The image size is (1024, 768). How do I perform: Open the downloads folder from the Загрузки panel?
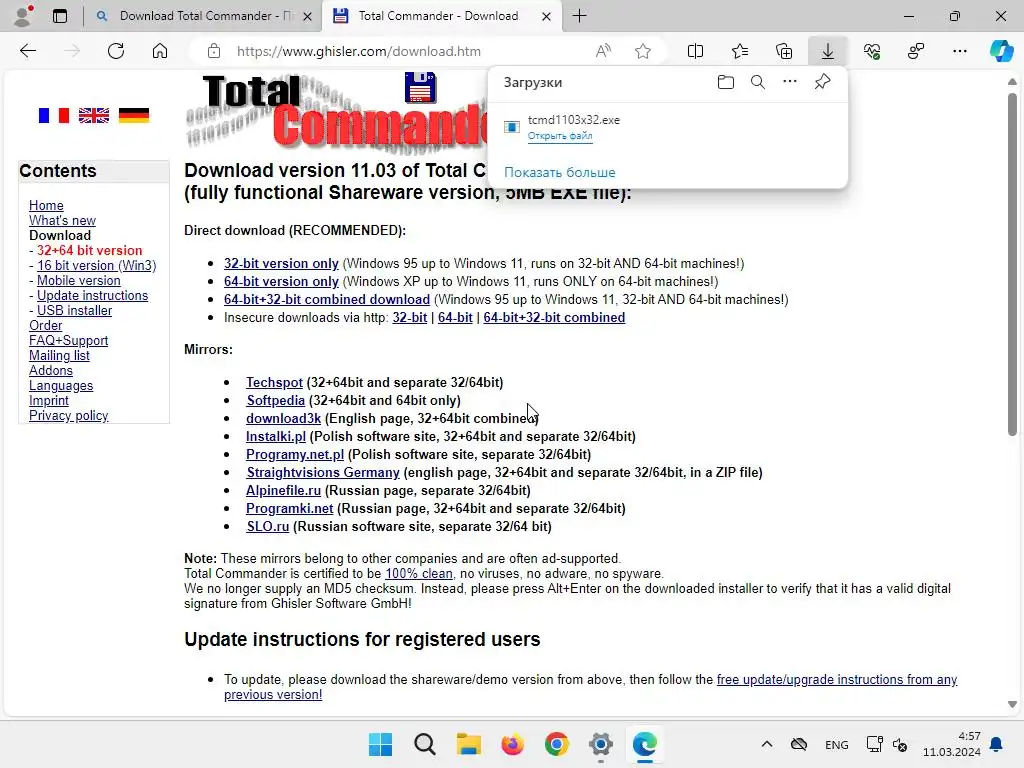[726, 82]
